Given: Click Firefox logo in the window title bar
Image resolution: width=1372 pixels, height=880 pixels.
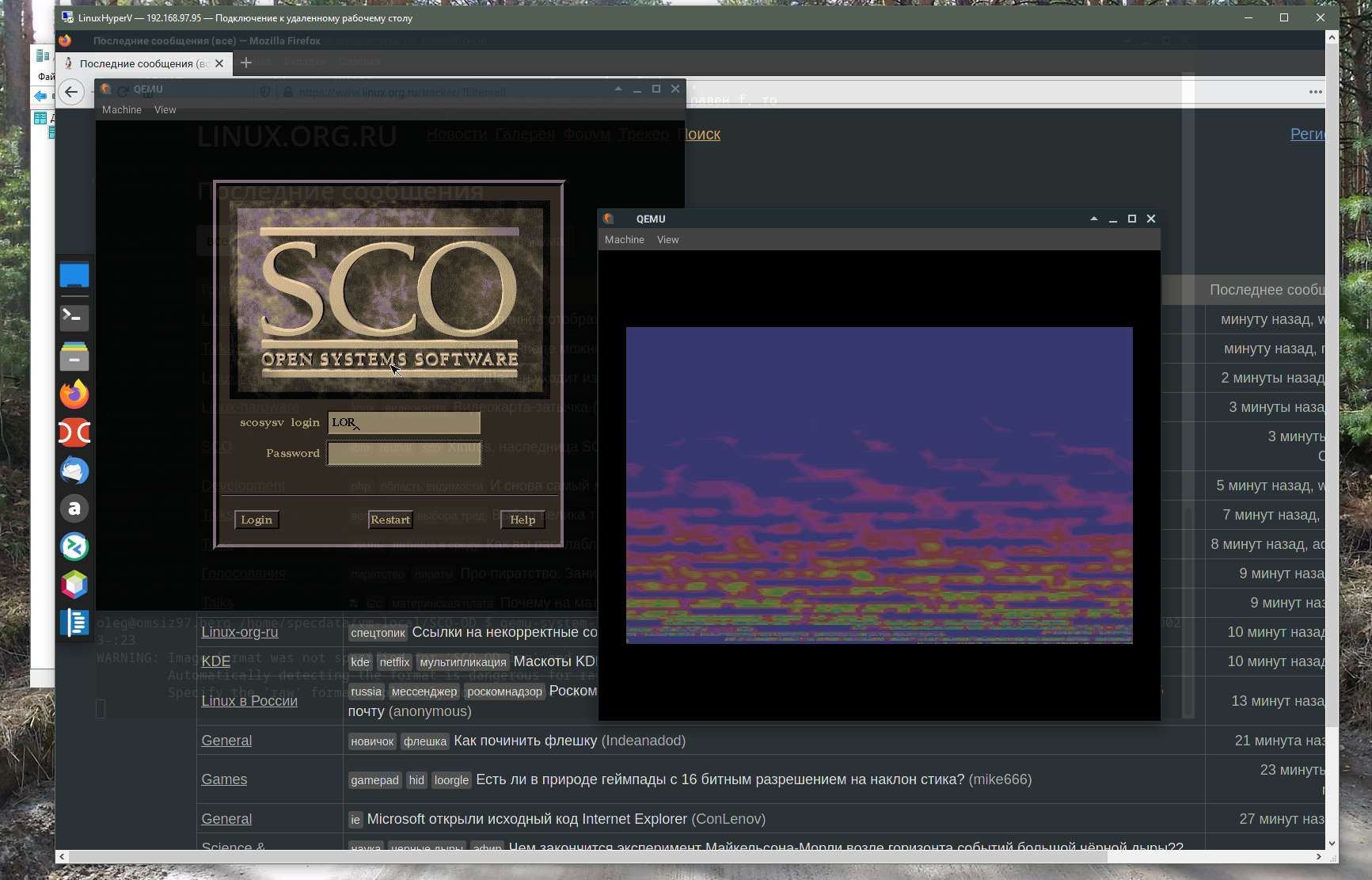Looking at the screenshot, I should click(65, 40).
